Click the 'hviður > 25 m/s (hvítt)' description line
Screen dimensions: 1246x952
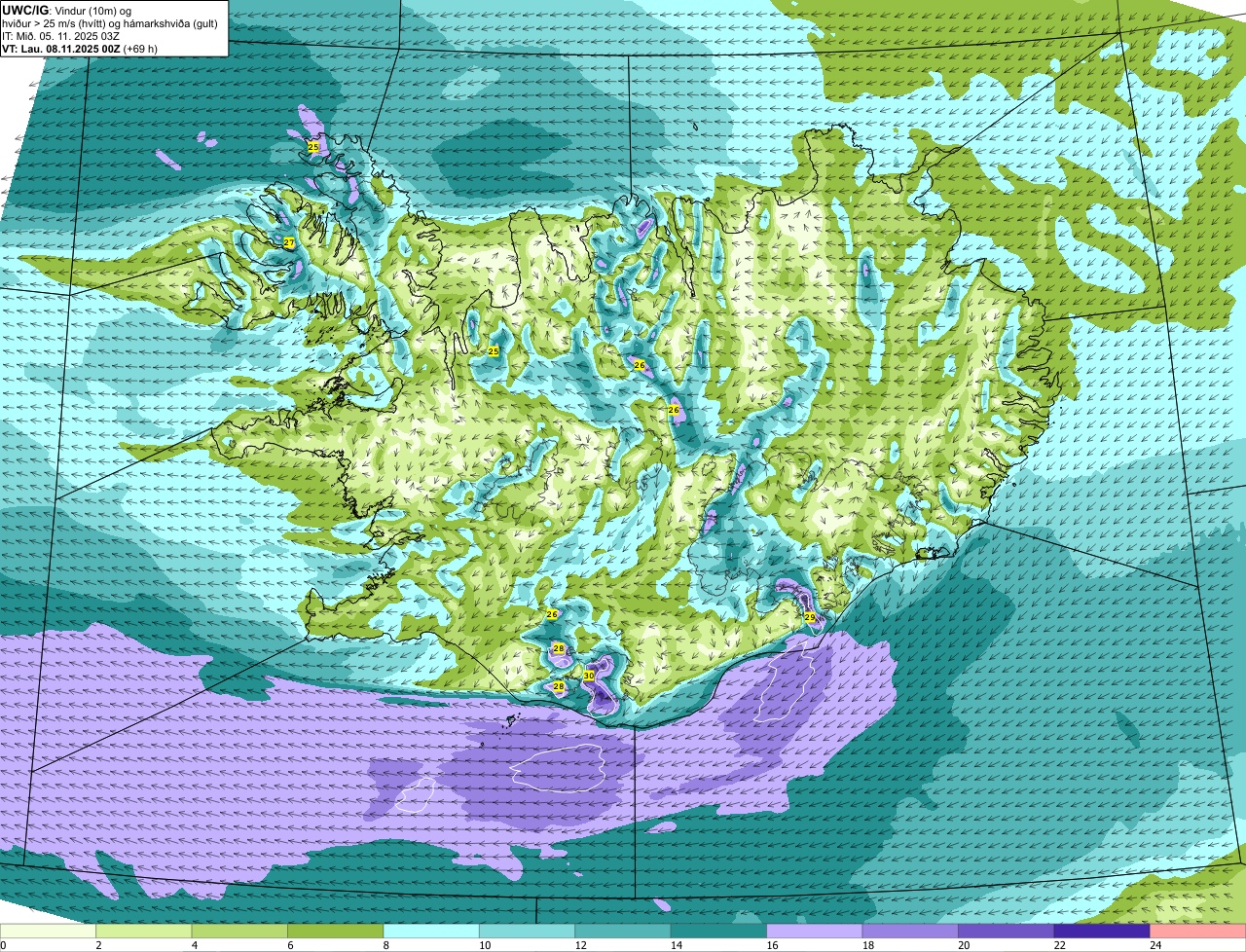(x=110, y=23)
